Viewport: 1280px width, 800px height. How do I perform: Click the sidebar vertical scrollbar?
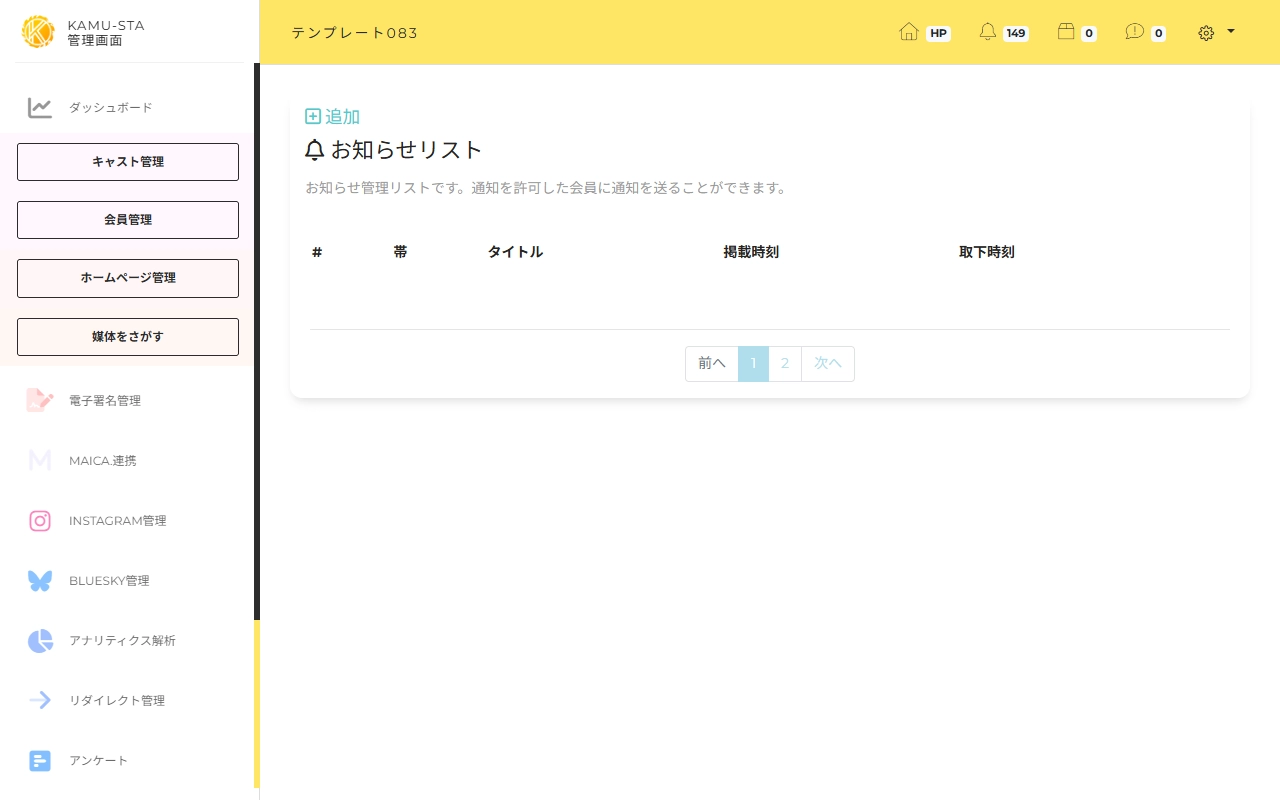257,340
